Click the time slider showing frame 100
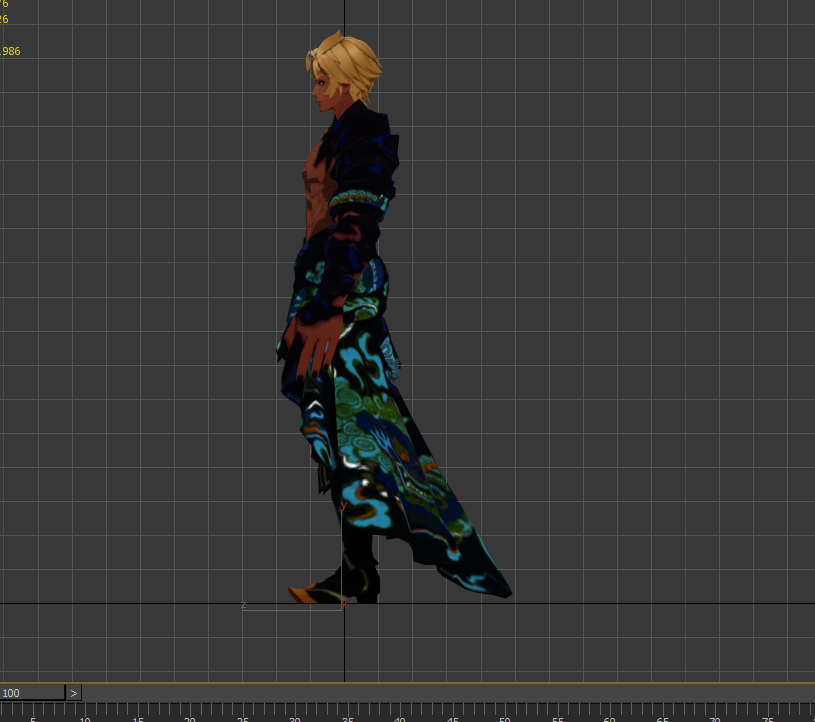Image resolution: width=815 pixels, height=722 pixels. click(x=32, y=693)
